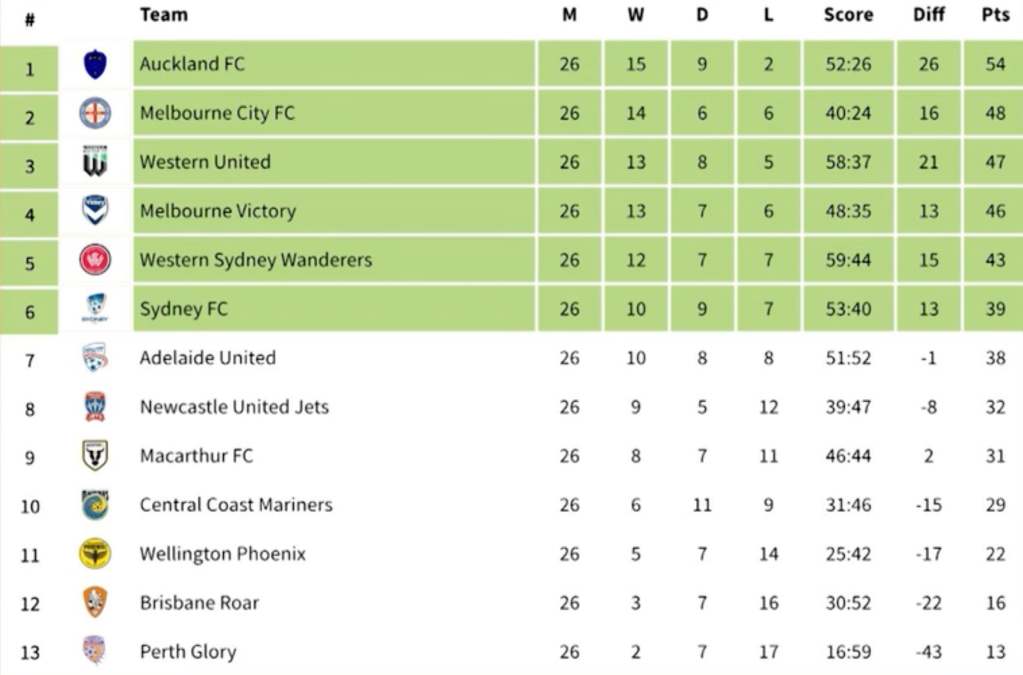Click the Macarthur FC shield icon
Viewport: 1023px width, 675px height.
pyautogui.click(x=95, y=456)
